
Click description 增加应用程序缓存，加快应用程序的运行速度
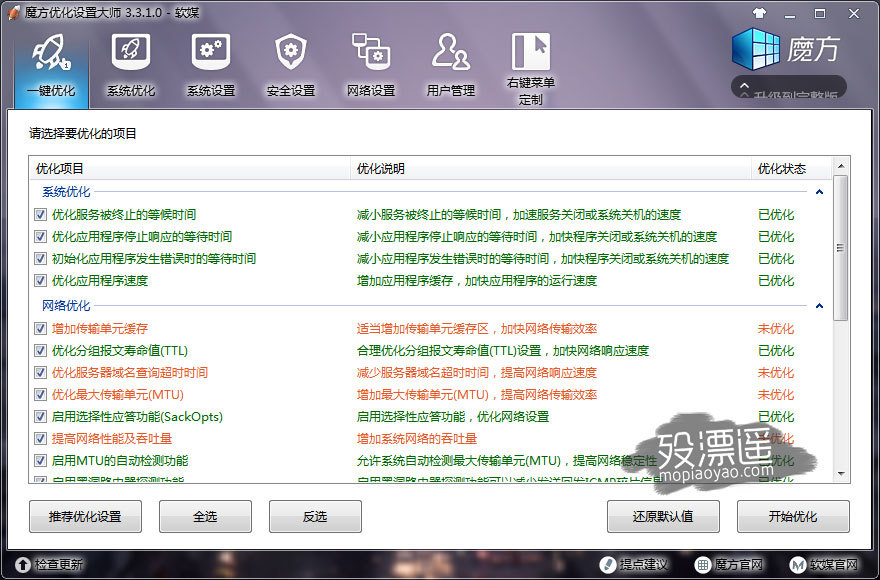pos(477,280)
